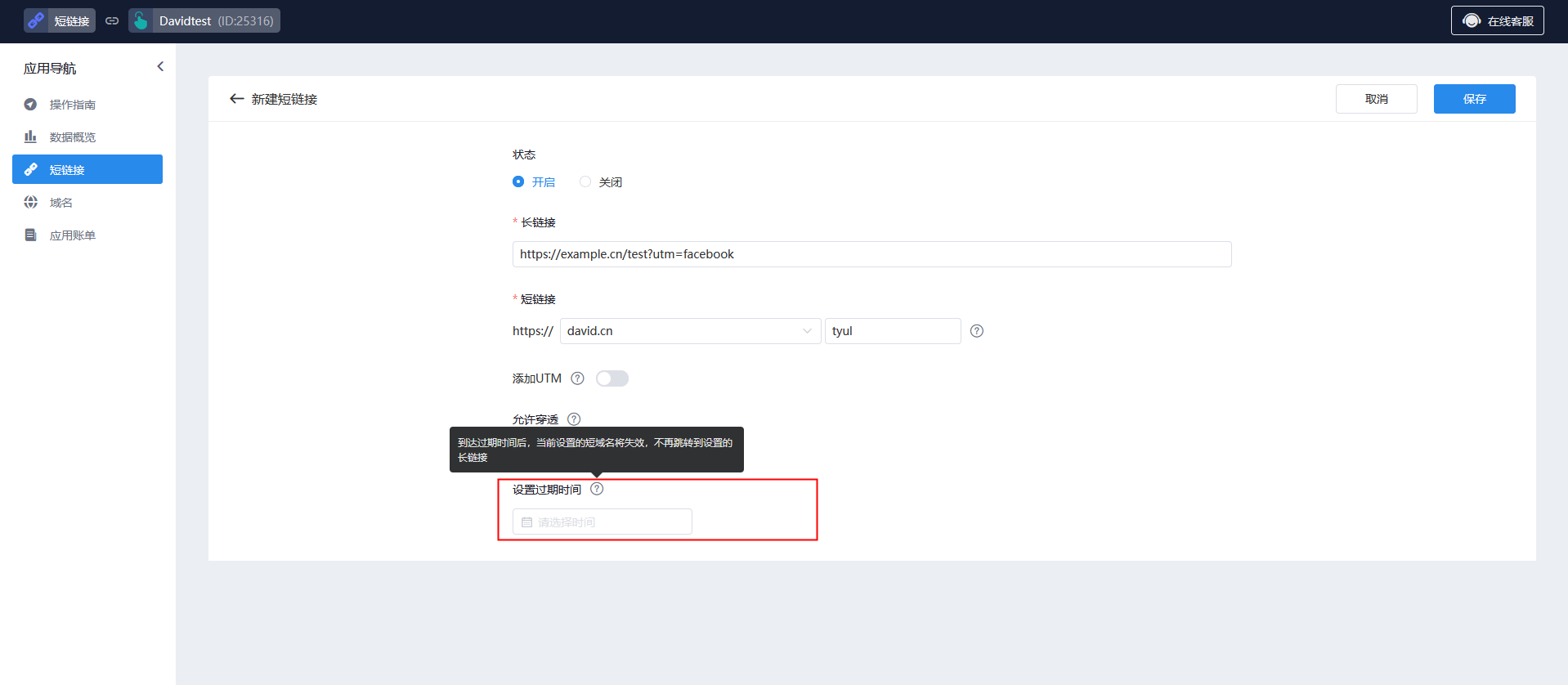
Task: Click the 取消 button
Action: 1377,99
